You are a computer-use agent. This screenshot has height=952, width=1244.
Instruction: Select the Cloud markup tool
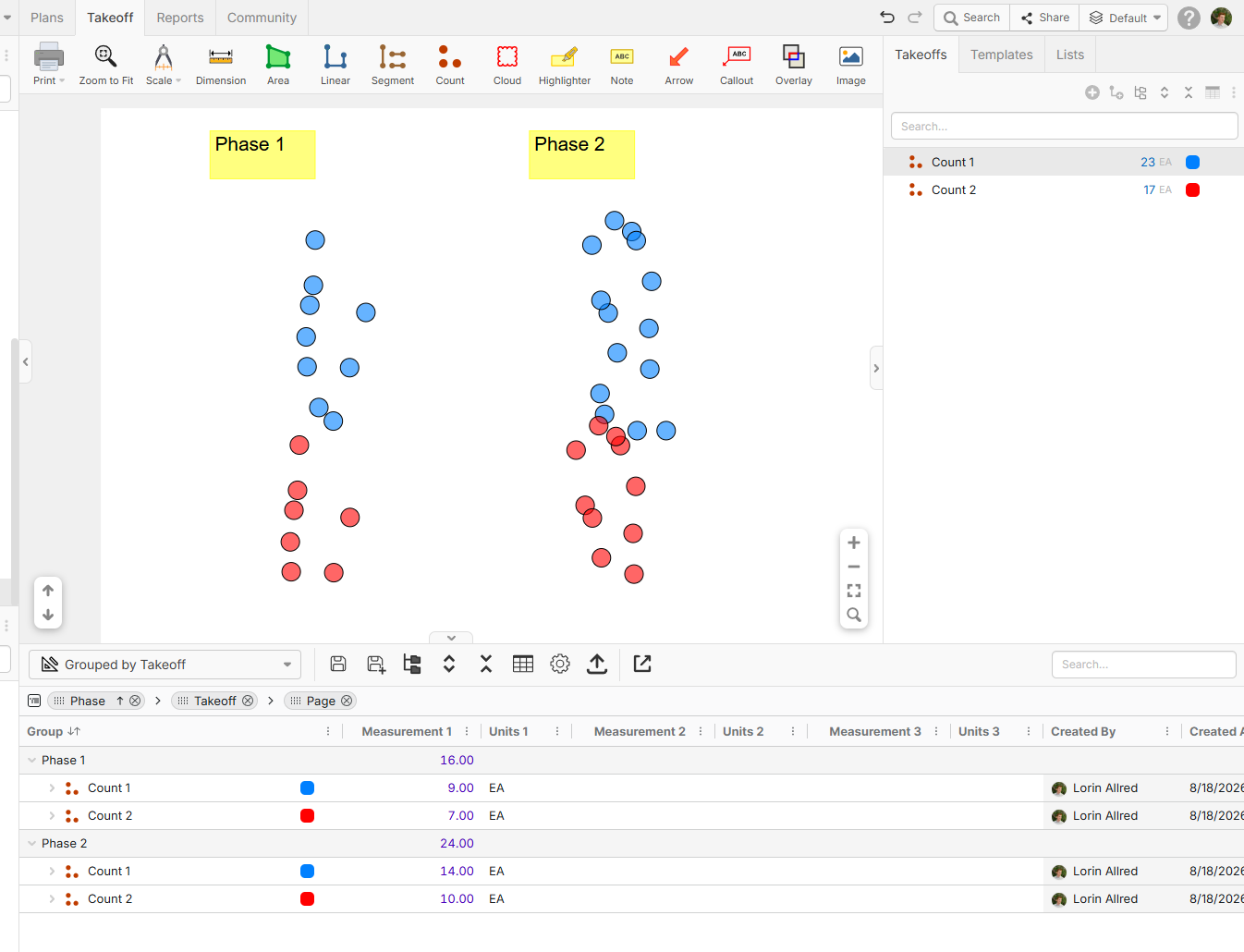click(506, 65)
